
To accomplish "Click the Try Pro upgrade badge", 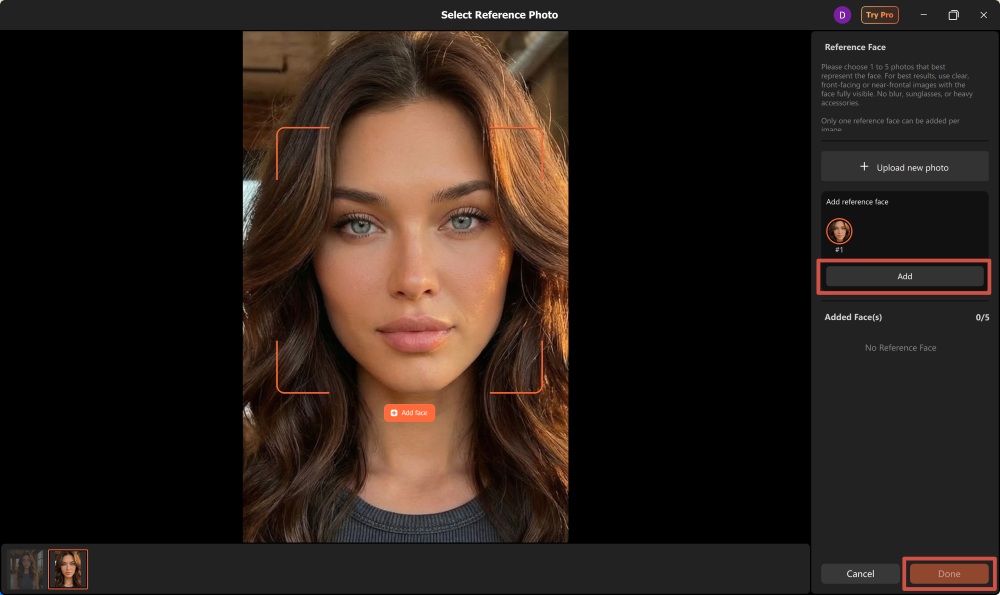I will pyautogui.click(x=879, y=14).
